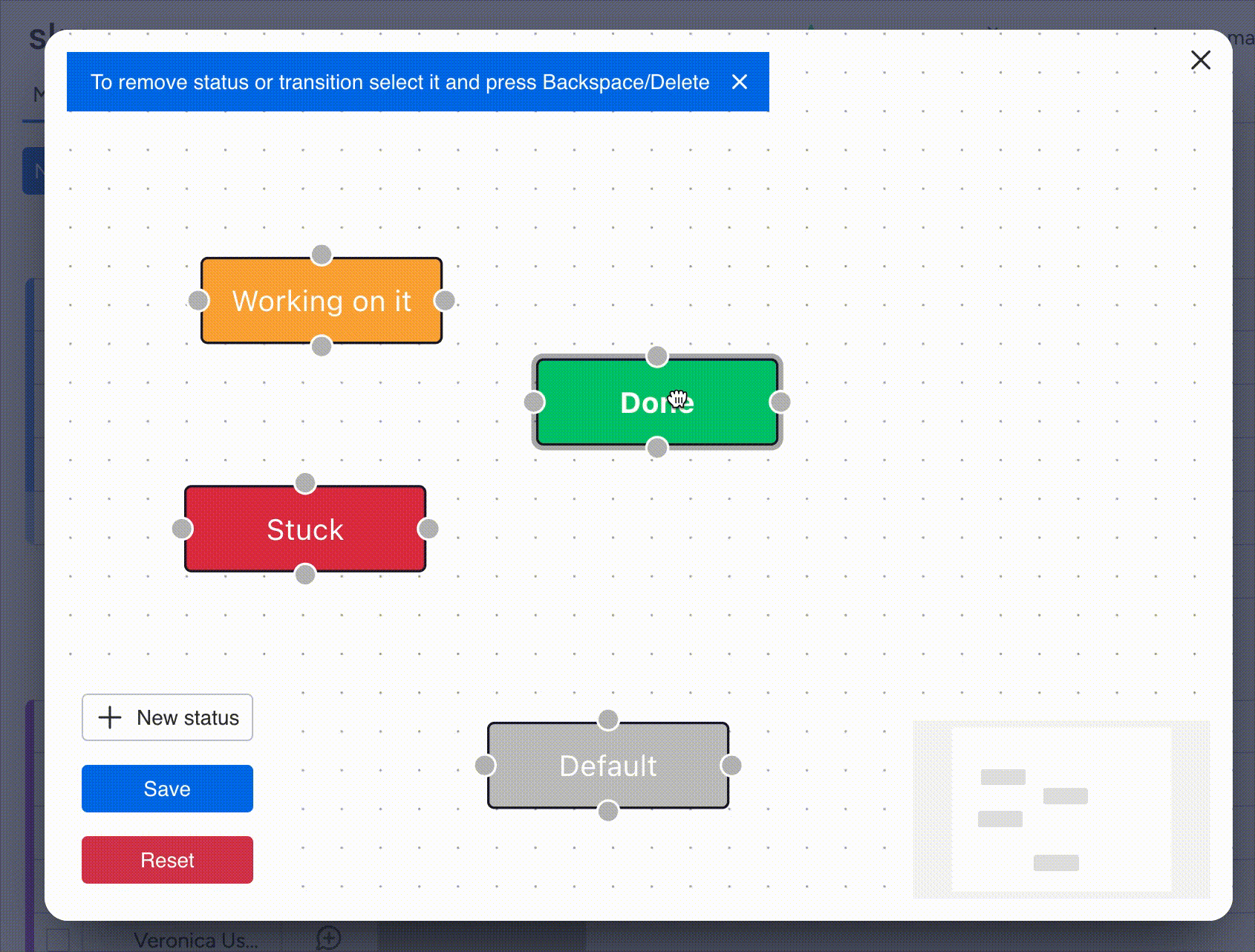Click the minimap overview panel
The height and width of the screenshot is (952, 1255).
click(x=1061, y=809)
